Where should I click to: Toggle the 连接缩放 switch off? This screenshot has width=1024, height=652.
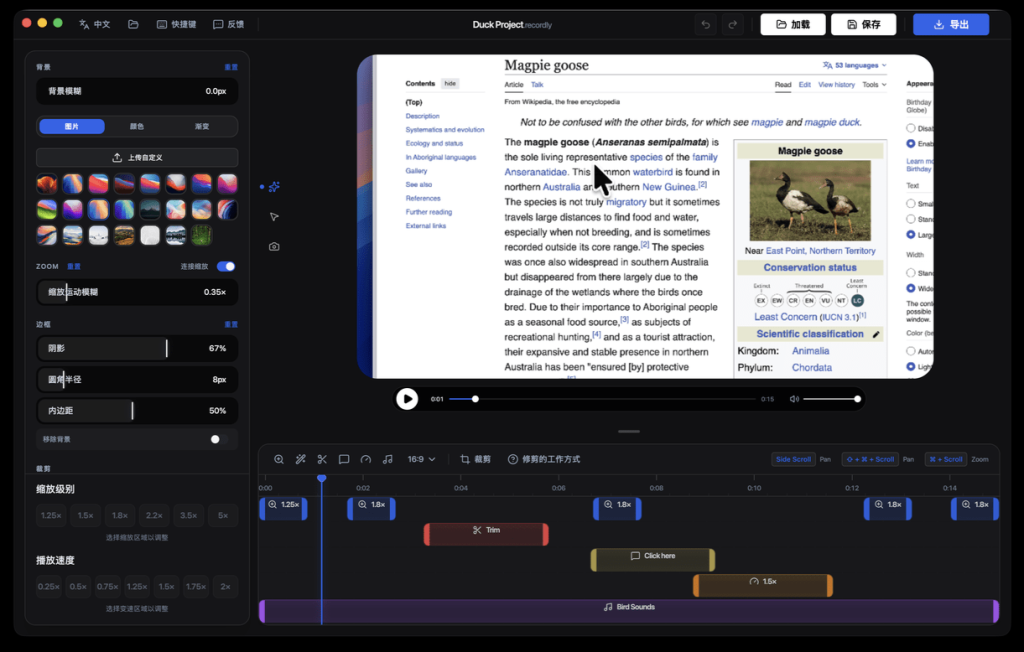(226, 266)
